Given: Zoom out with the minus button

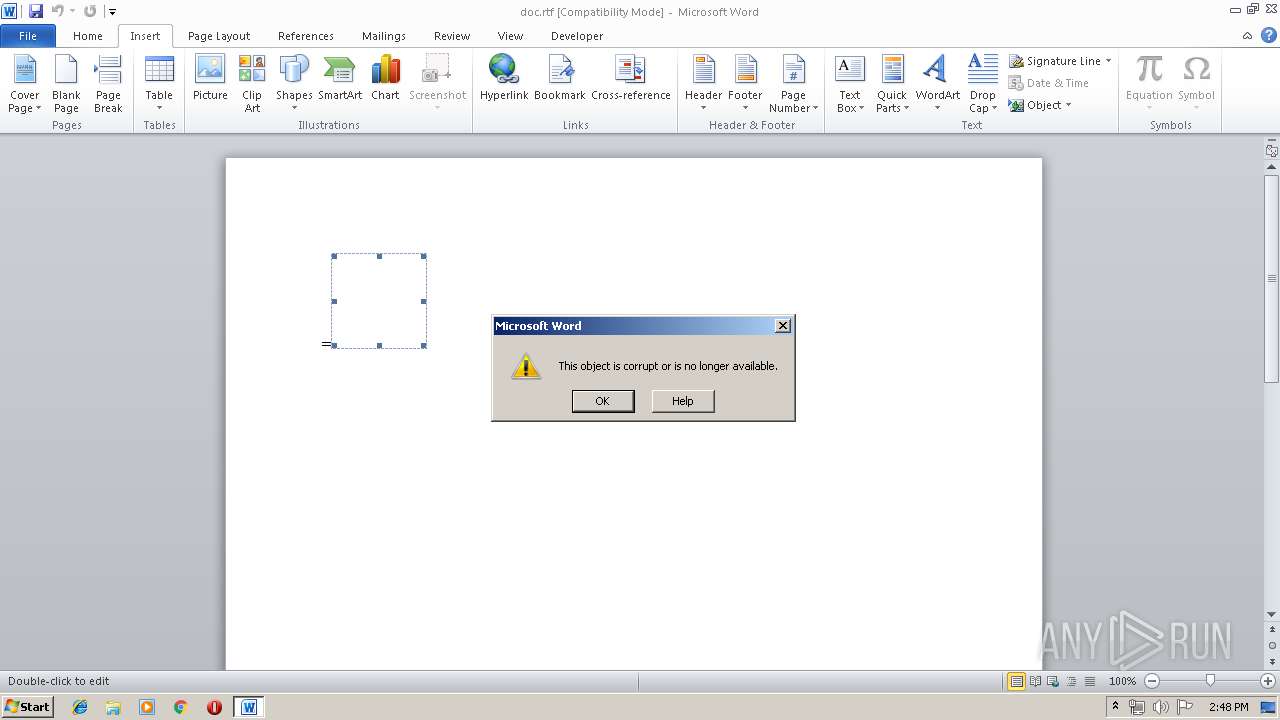Looking at the screenshot, I should pos(1151,681).
